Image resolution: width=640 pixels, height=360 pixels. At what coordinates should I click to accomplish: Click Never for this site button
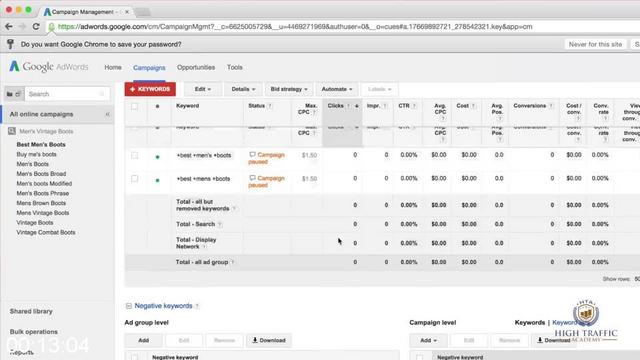coord(596,44)
